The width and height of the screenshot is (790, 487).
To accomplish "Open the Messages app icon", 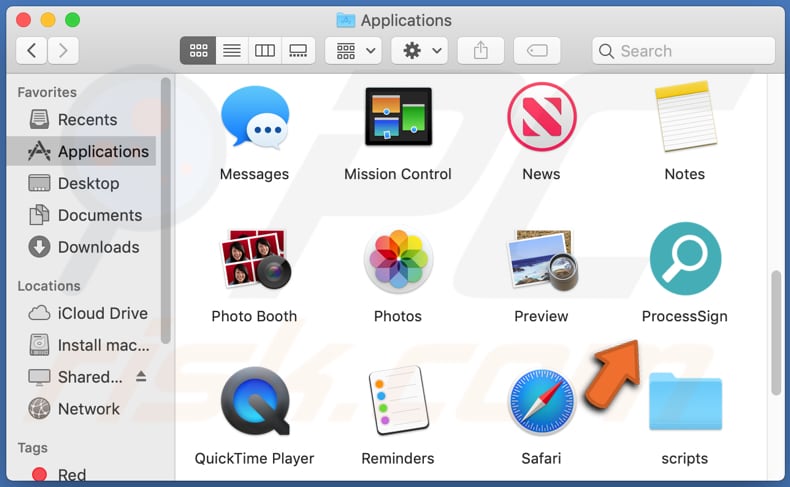I will tap(255, 117).
